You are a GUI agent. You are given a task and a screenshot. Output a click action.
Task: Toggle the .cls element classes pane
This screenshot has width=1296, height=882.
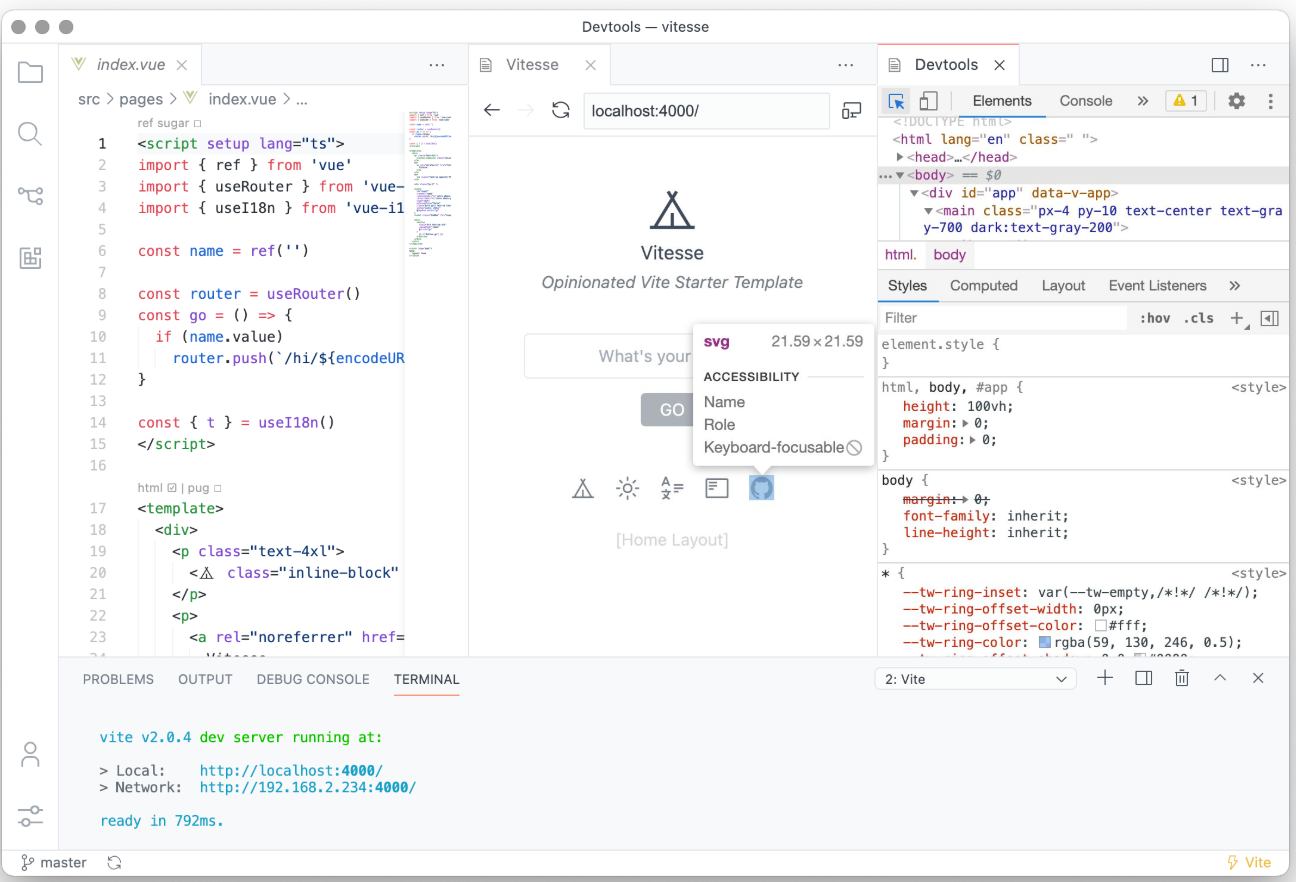[x=1198, y=318]
